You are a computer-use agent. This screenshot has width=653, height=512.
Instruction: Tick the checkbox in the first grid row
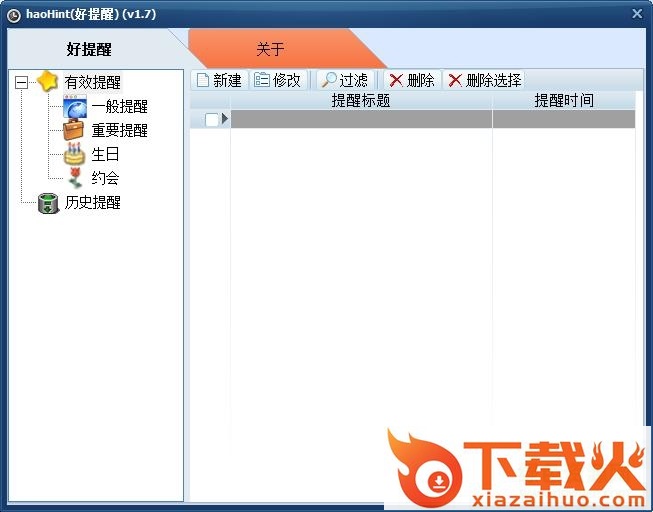212,120
